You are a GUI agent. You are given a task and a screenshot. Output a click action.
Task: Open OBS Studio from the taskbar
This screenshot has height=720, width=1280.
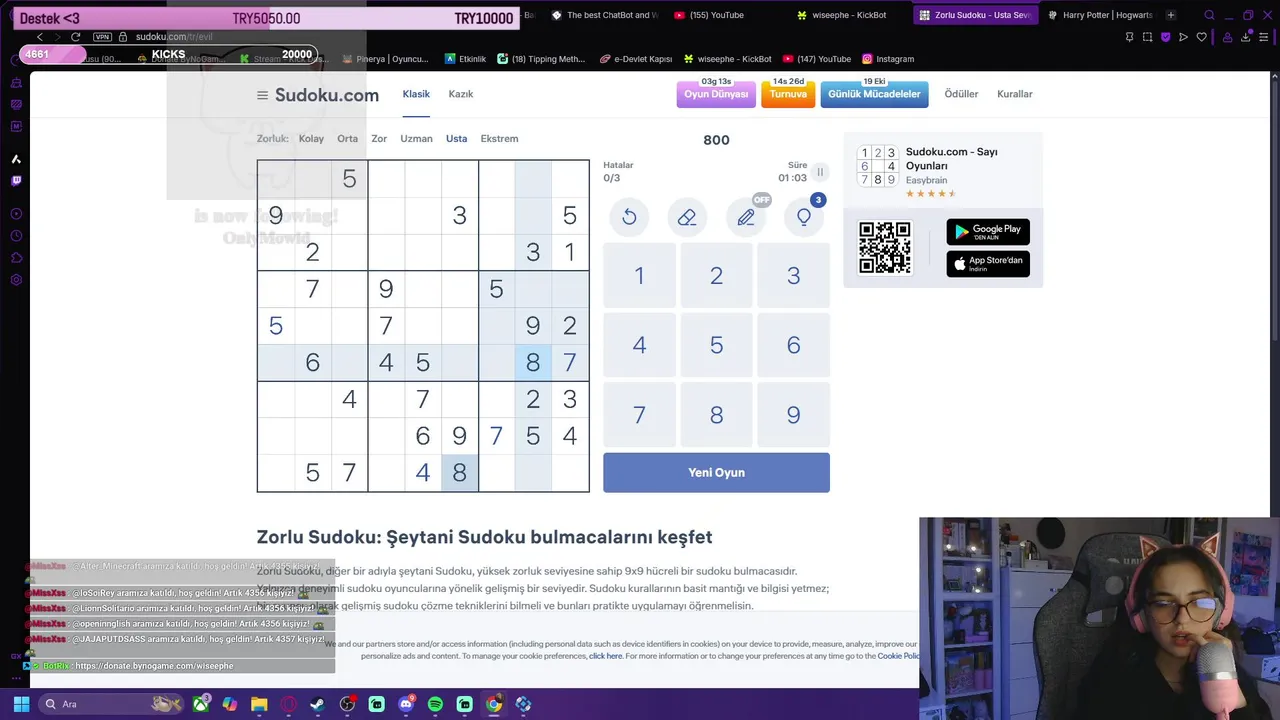click(x=347, y=704)
